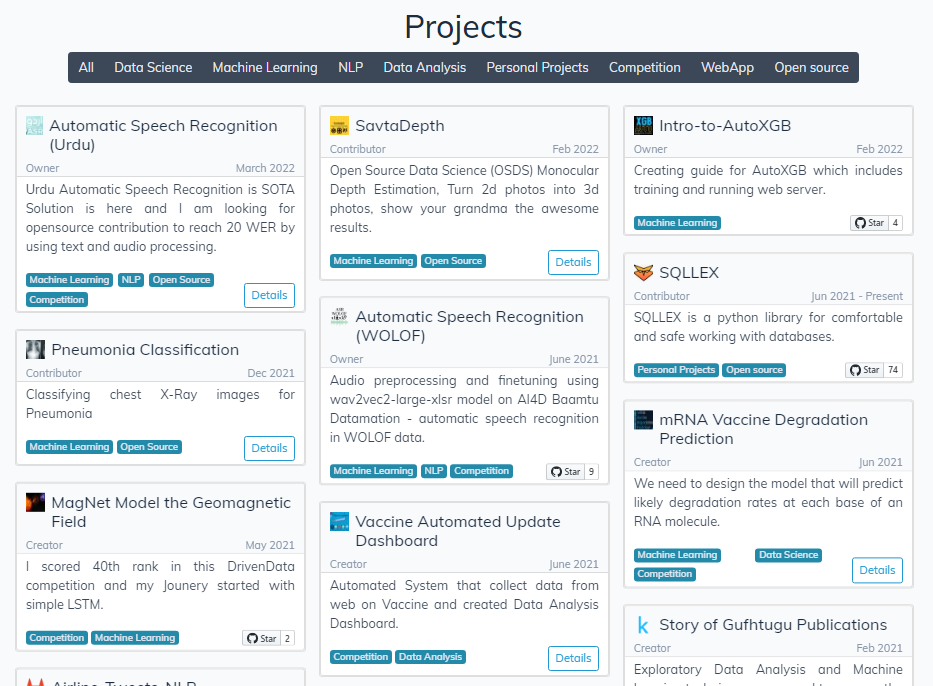Click the Pneumonia Classification X-ray icon
The image size is (933, 686).
35,349
